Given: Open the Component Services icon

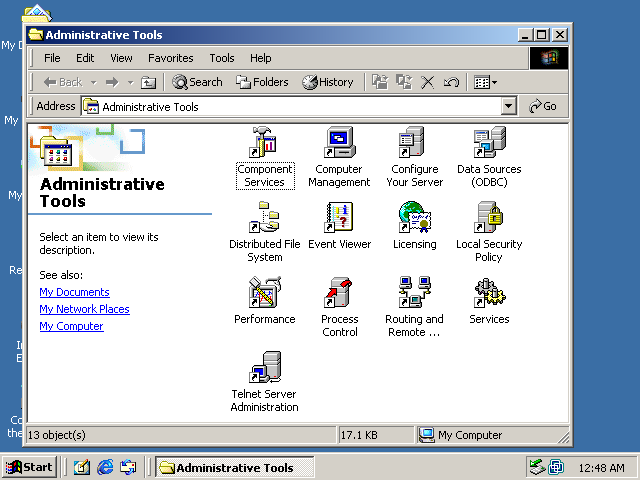Looking at the screenshot, I should pos(264,143).
